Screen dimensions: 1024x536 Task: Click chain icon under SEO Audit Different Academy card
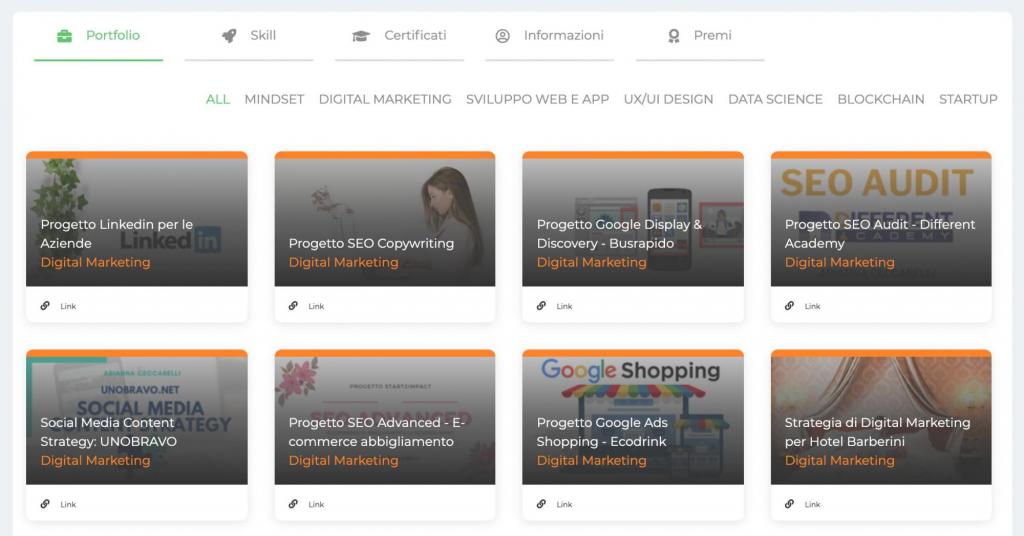point(790,306)
